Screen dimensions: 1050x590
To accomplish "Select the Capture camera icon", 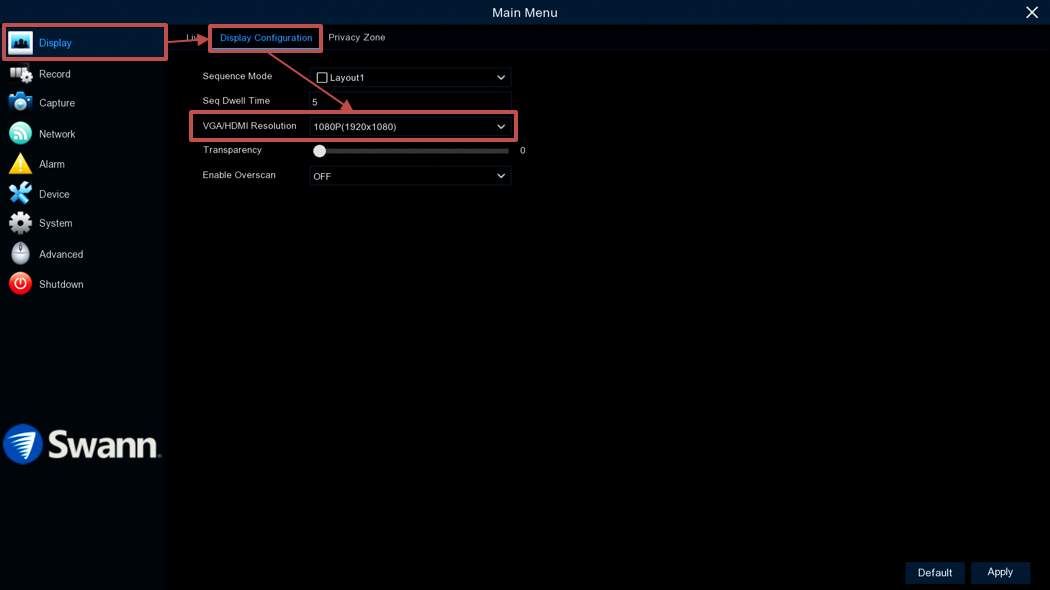I will click(20, 103).
